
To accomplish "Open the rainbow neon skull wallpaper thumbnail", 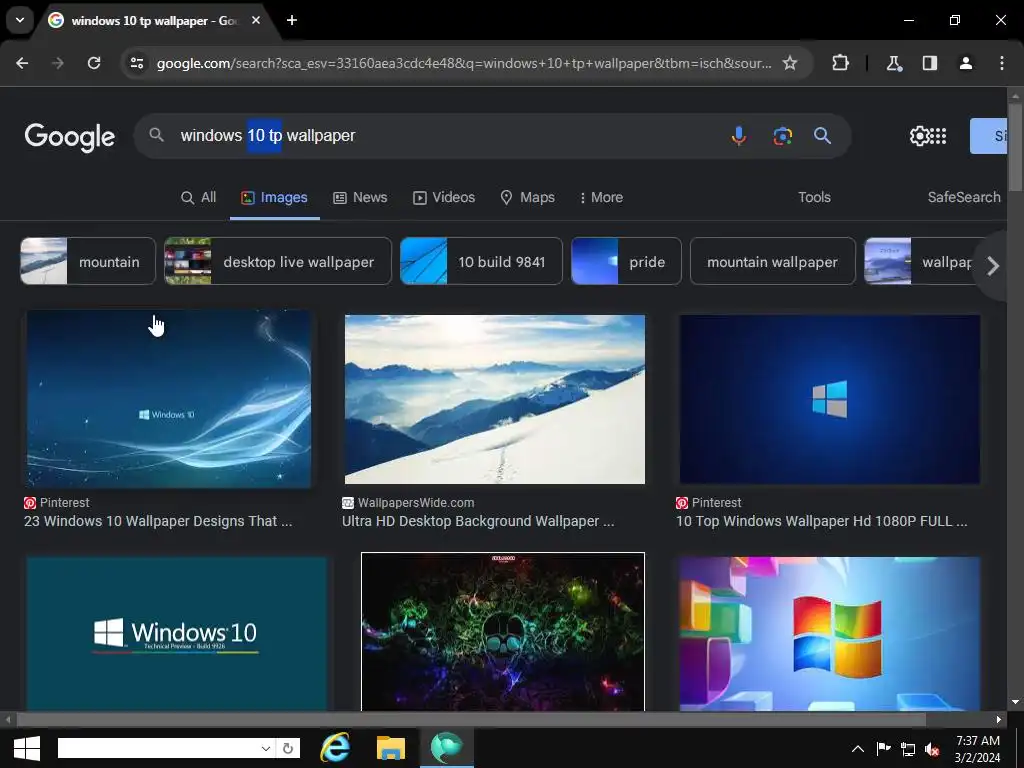I will point(503,632).
